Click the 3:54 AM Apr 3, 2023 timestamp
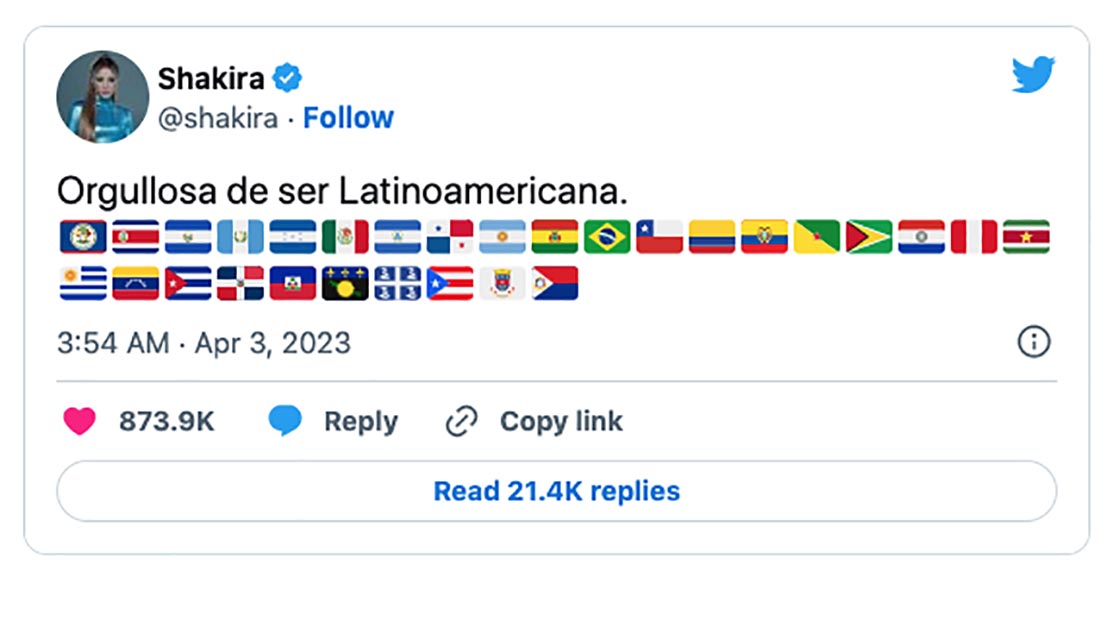This screenshot has width=1106, height=621. click(204, 343)
